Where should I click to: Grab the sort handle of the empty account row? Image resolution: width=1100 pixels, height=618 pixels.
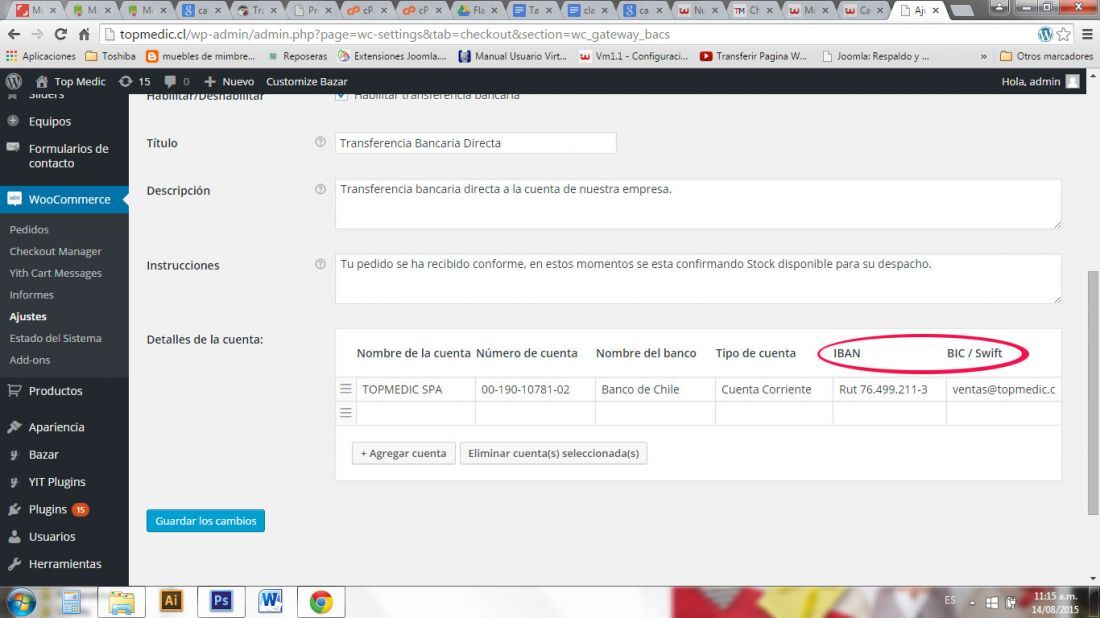(346, 412)
